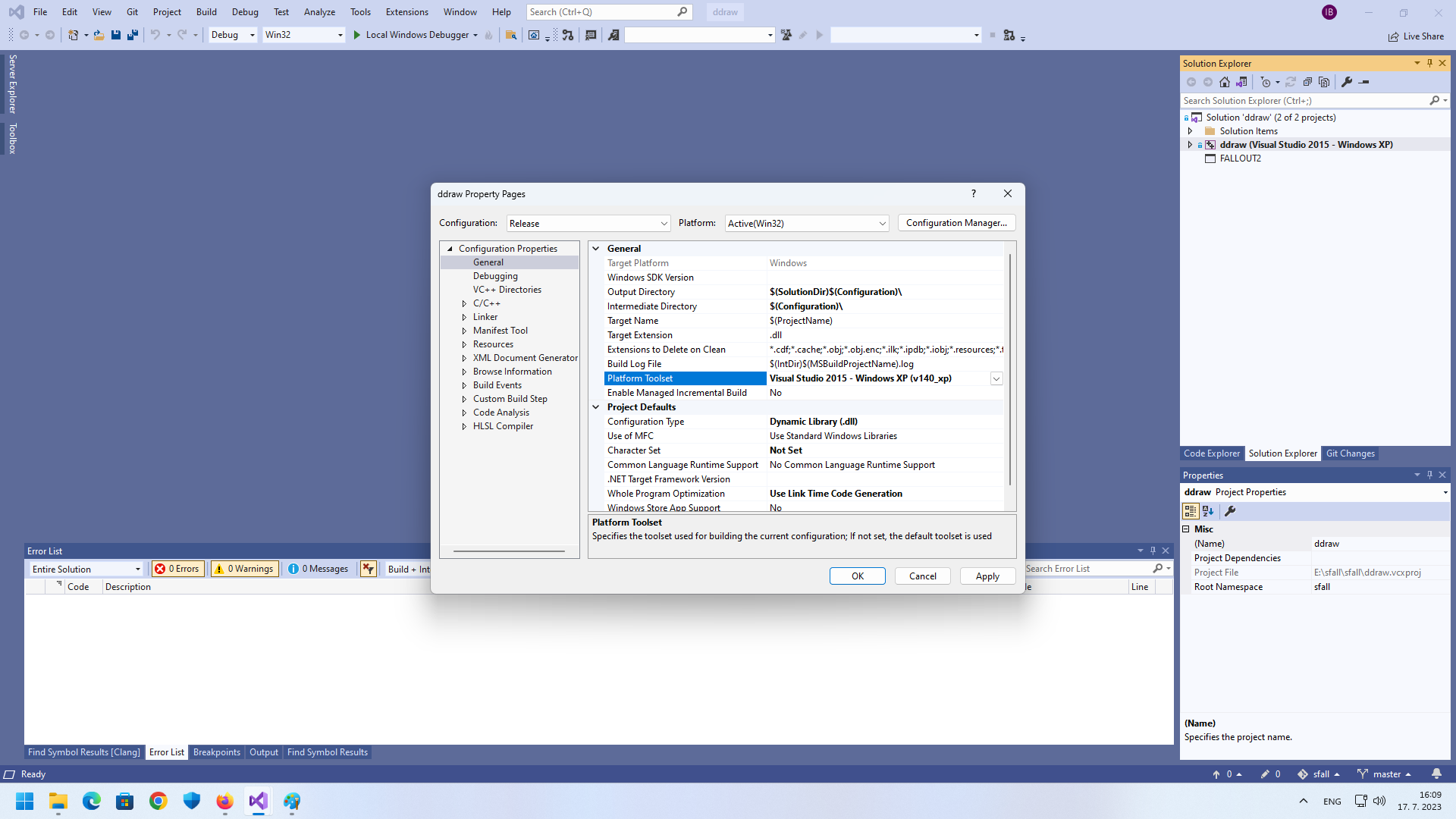Click the notifications bell in status bar
Viewport: 1456px width, 819px height.
1436,774
